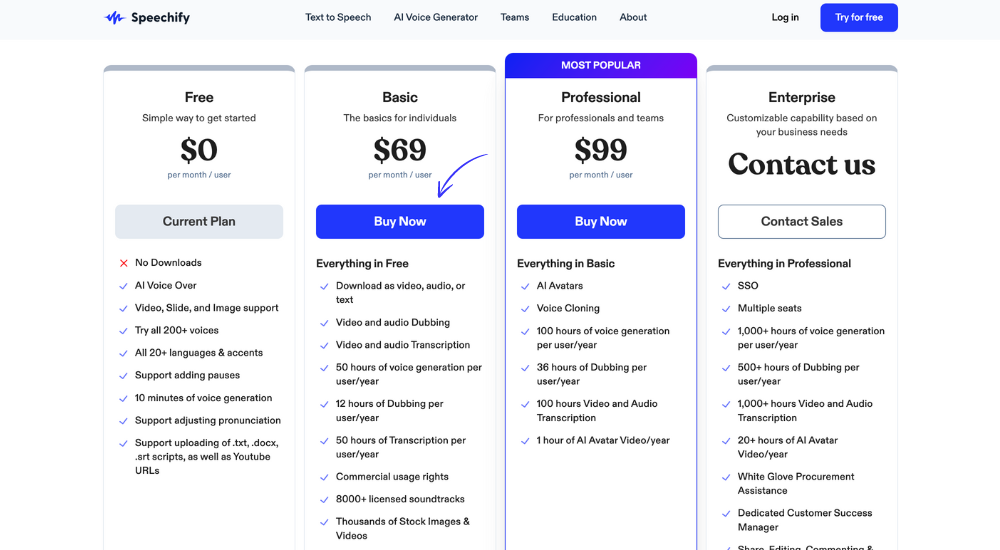Click the blue arrow pointing to Basic Buy Now
Screen dimensions: 1000x550
click(x=460, y=175)
